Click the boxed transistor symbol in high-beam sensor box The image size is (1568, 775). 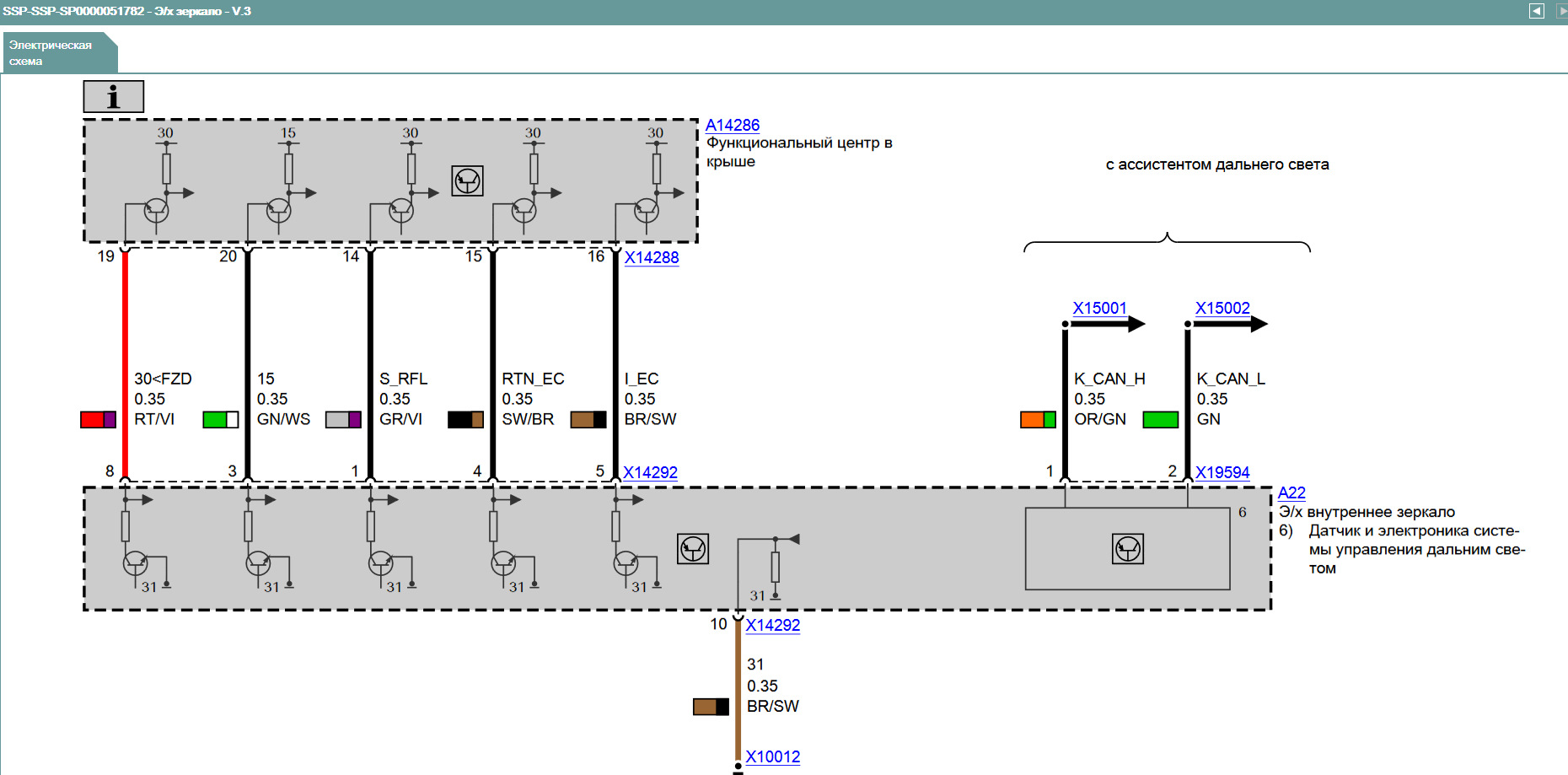[1128, 549]
